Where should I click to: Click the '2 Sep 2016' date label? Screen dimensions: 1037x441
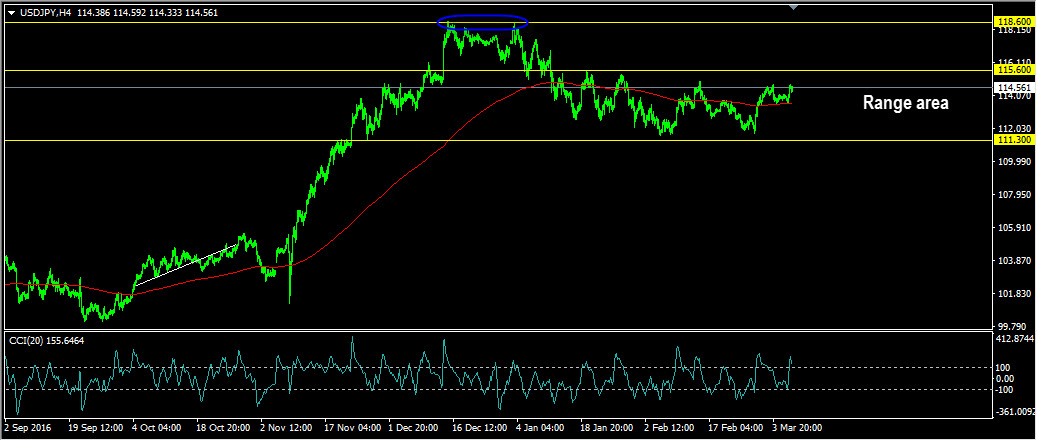(26, 428)
